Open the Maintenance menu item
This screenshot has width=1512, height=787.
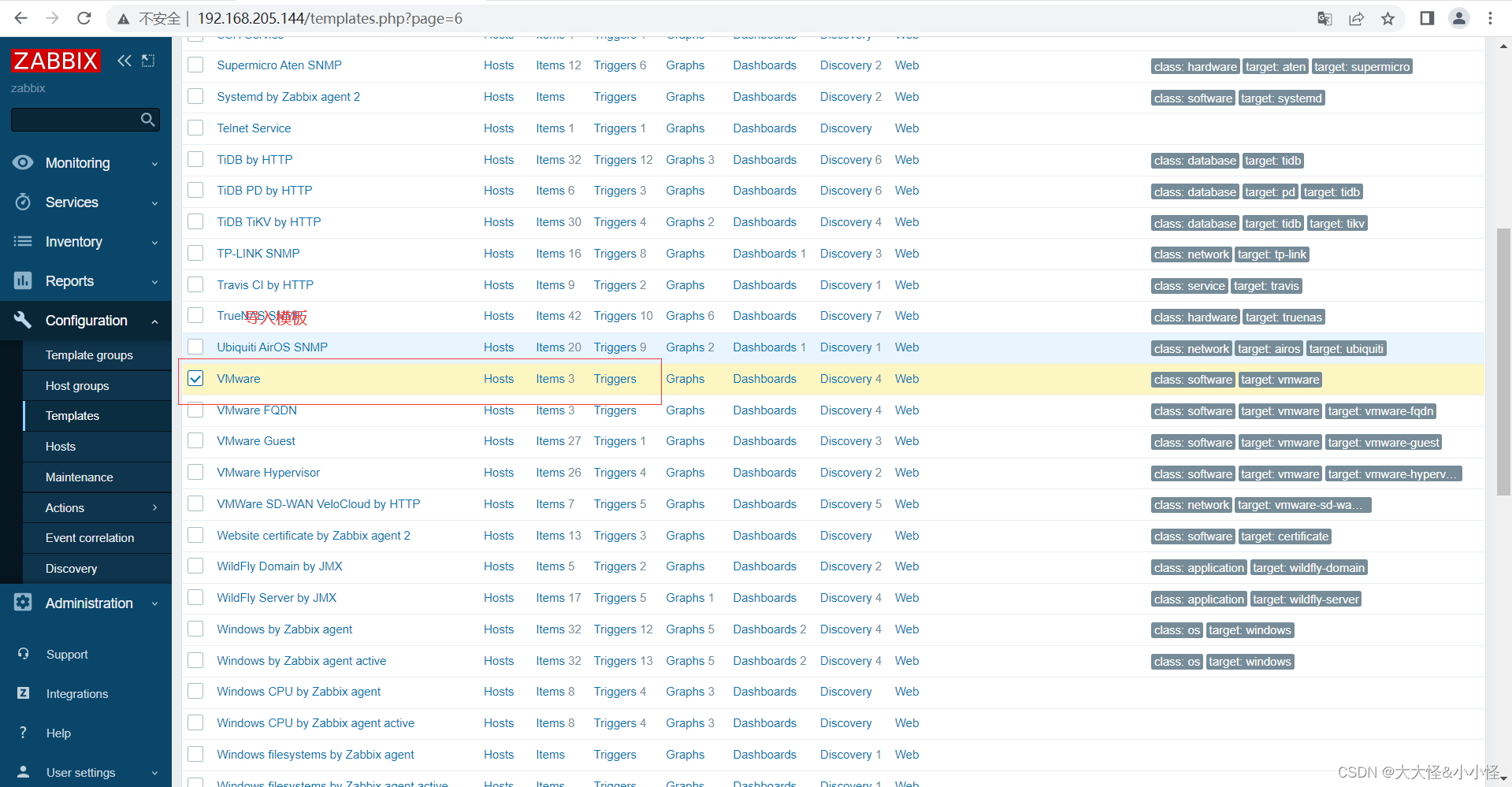click(x=79, y=477)
